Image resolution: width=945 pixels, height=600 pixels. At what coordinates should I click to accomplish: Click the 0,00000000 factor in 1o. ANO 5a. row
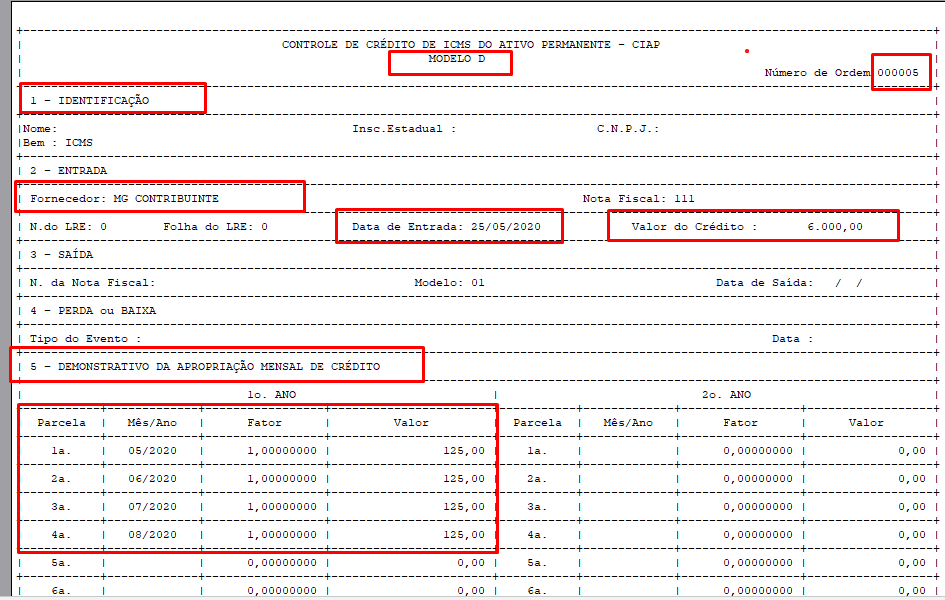tap(281, 563)
